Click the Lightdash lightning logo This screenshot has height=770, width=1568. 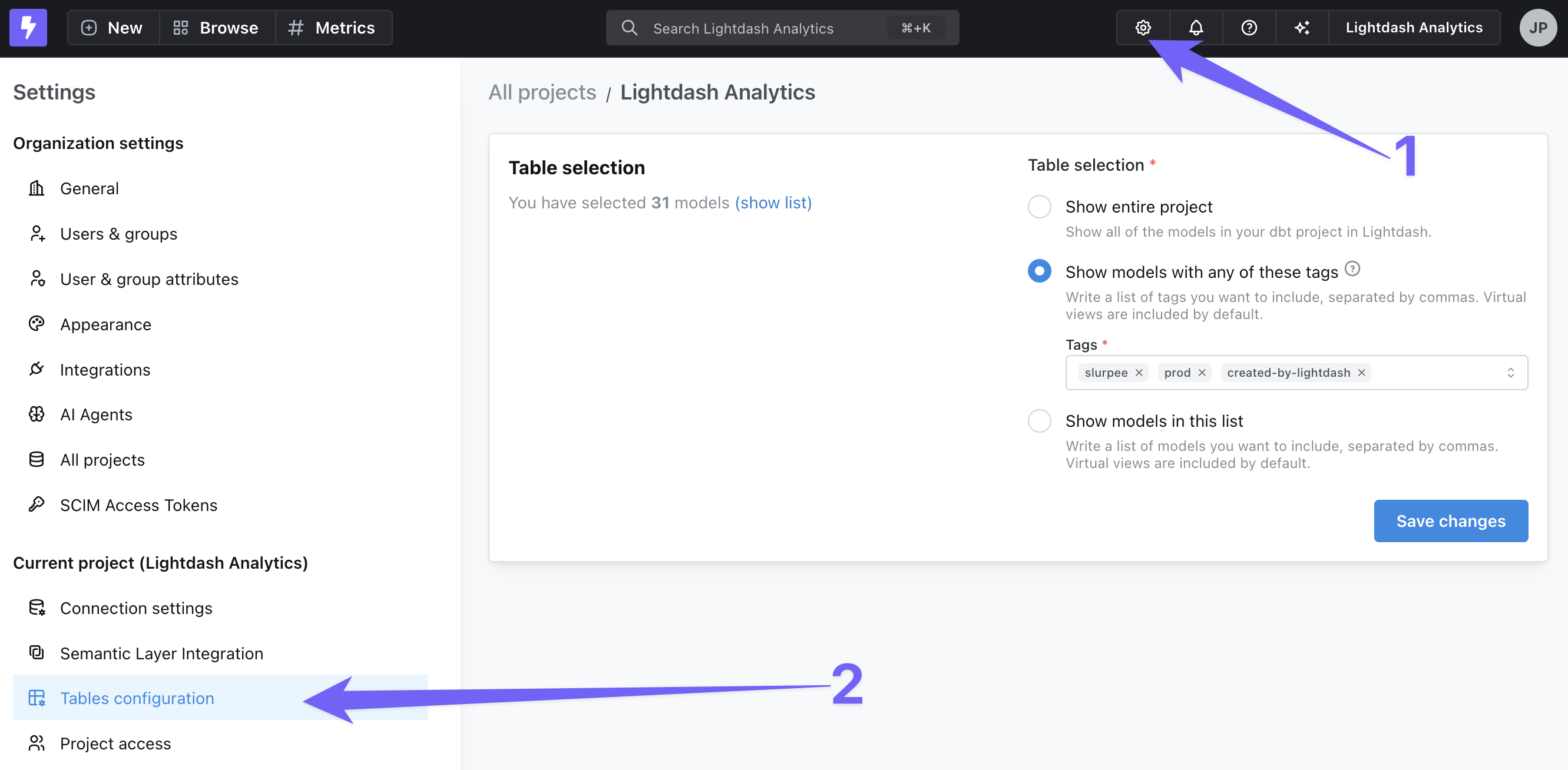tap(28, 27)
